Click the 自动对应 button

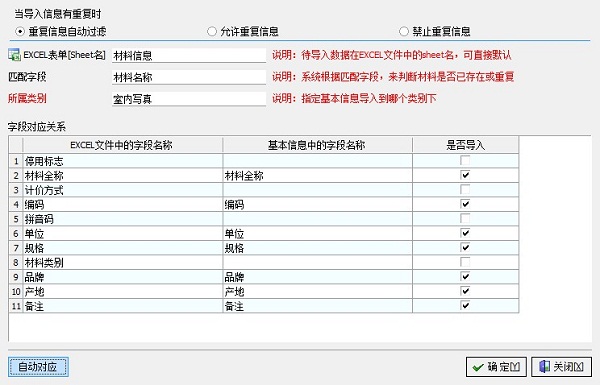38,367
